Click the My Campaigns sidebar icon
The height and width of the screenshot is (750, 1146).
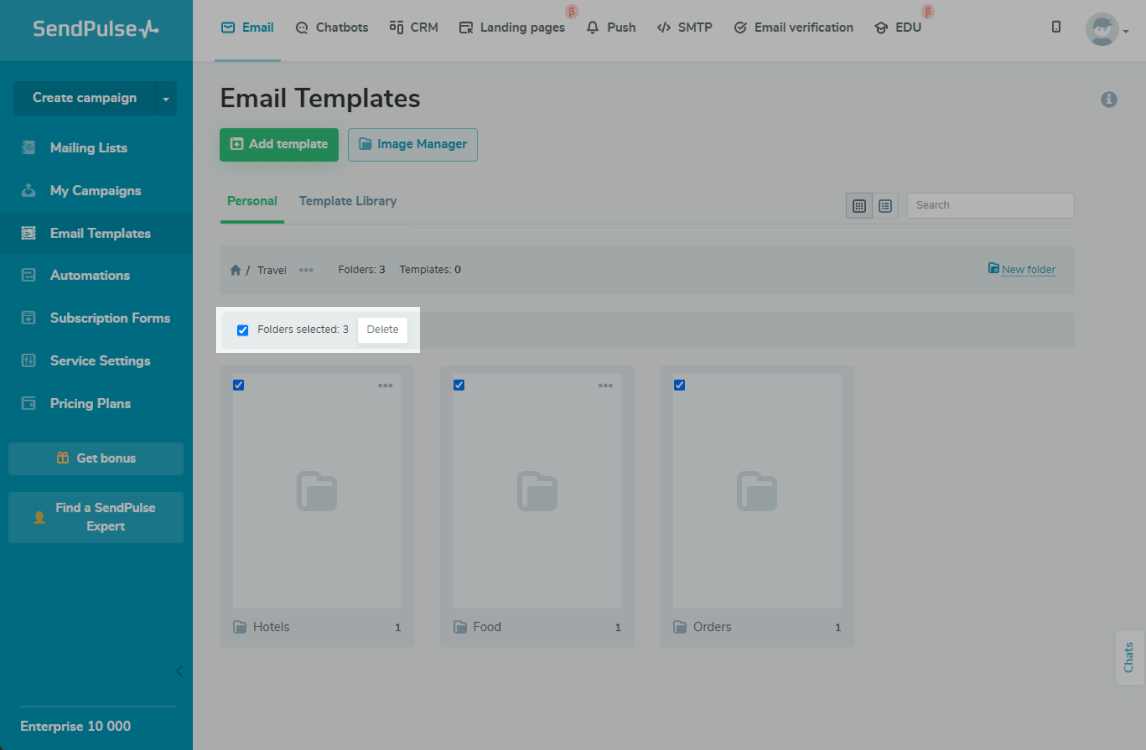(29, 190)
